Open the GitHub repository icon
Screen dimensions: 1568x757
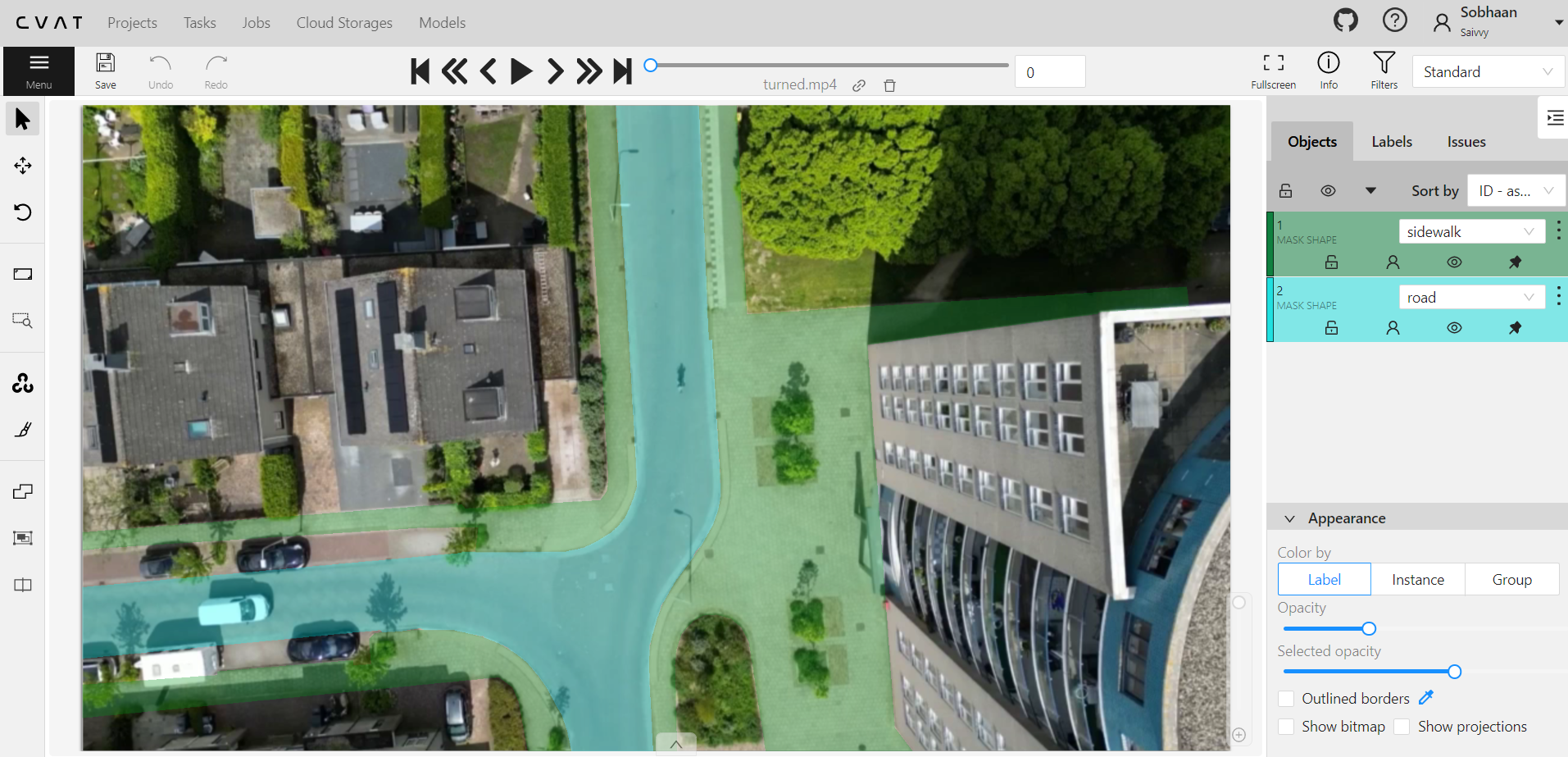(x=1345, y=21)
